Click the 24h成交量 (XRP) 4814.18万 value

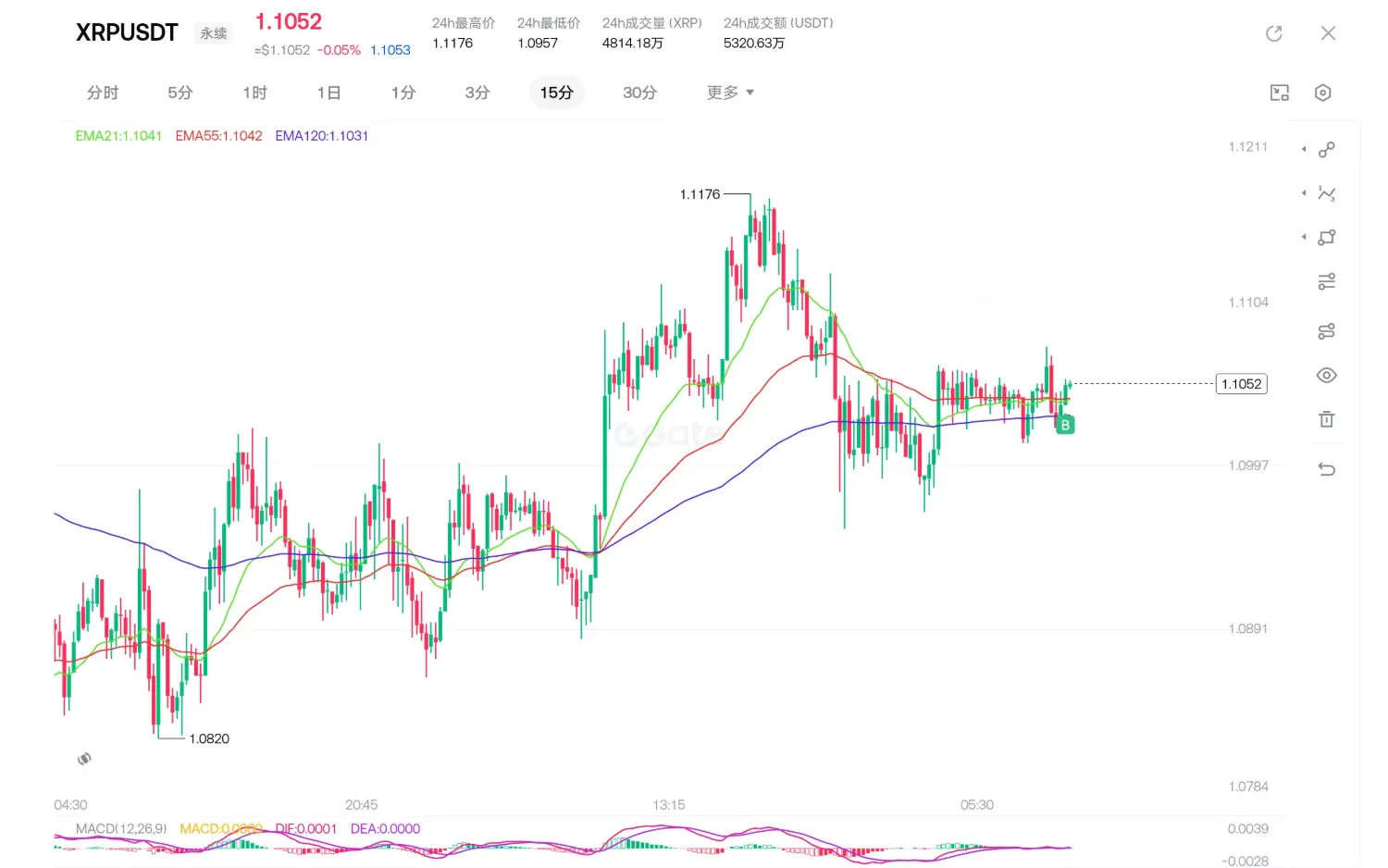(x=632, y=43)
